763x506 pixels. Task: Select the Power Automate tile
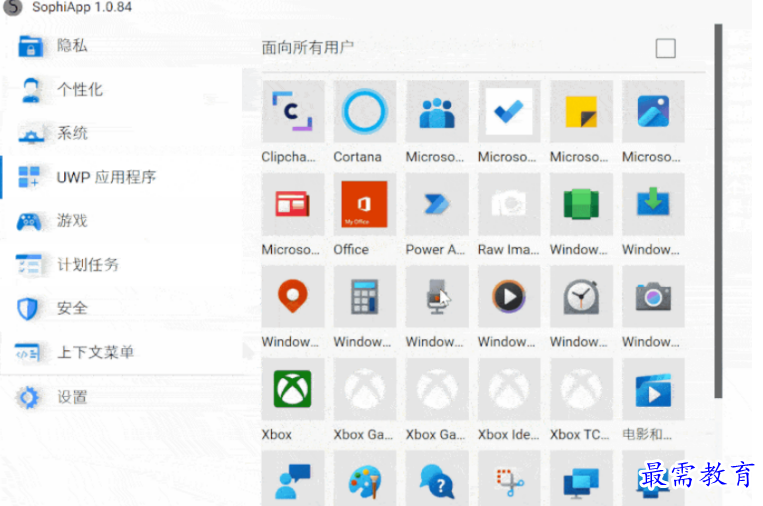click(x=437, y=204)
